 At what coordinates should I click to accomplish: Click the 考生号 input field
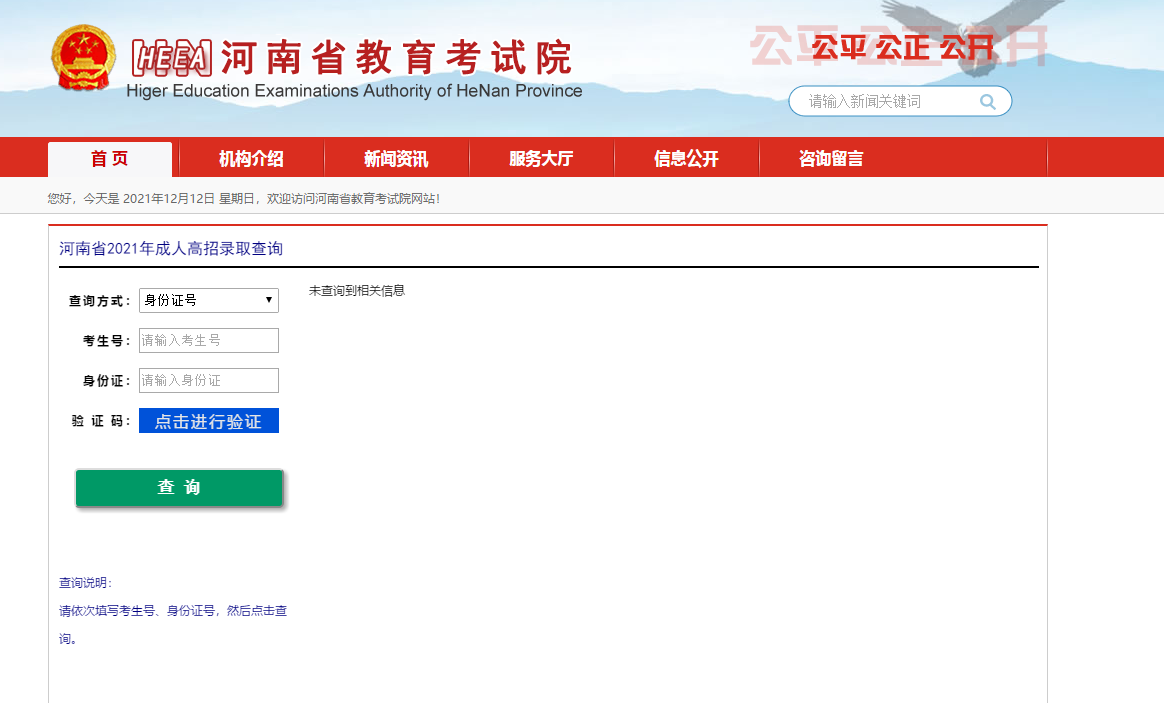point(208,340)
